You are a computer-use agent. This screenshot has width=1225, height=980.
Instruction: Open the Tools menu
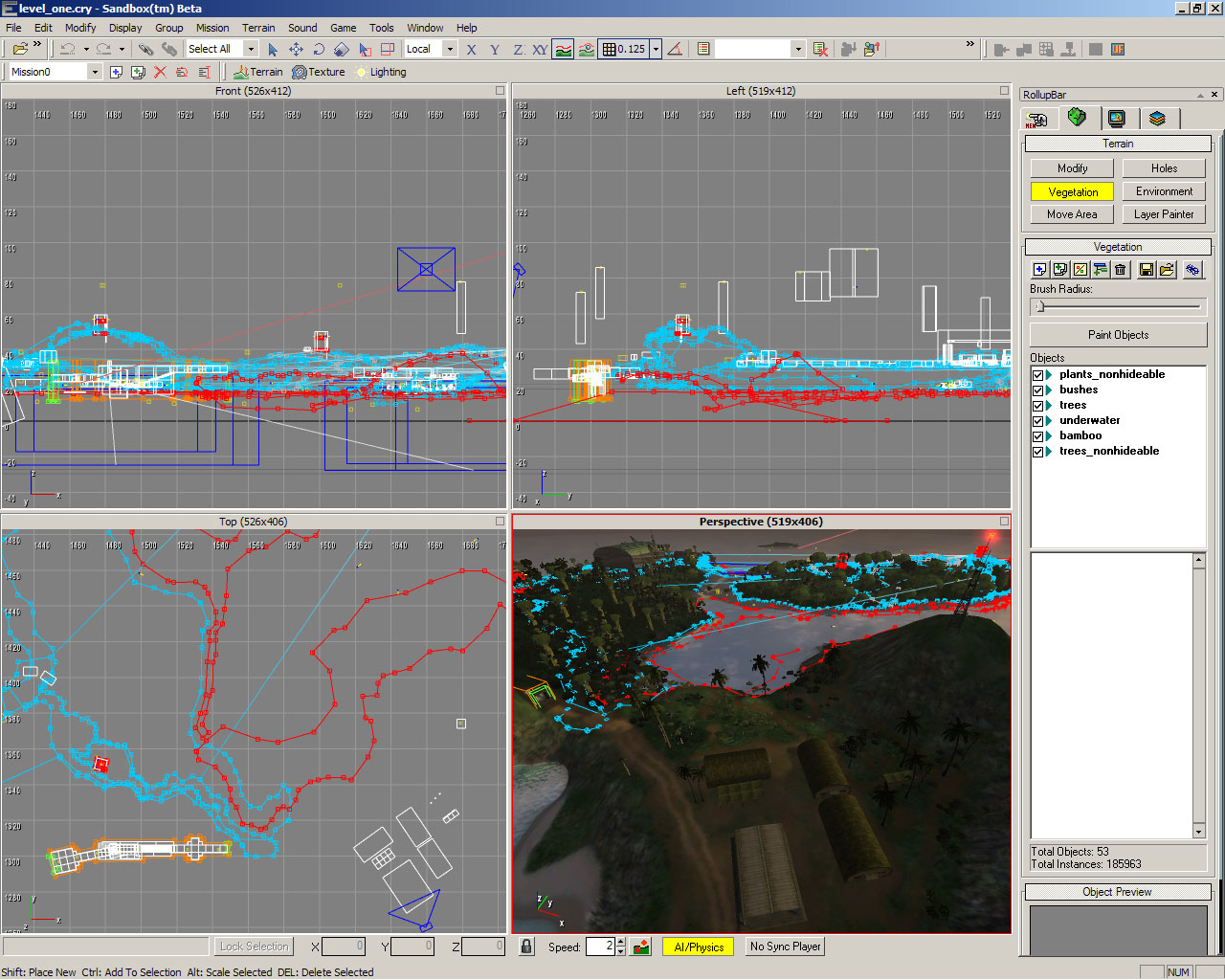click(x=382, y=28)
